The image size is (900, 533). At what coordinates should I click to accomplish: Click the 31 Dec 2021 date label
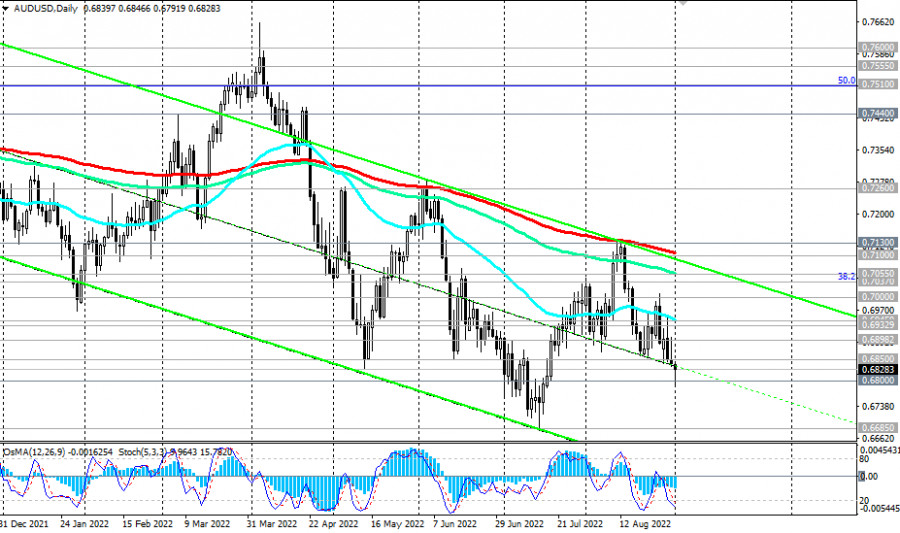point(24,523)
